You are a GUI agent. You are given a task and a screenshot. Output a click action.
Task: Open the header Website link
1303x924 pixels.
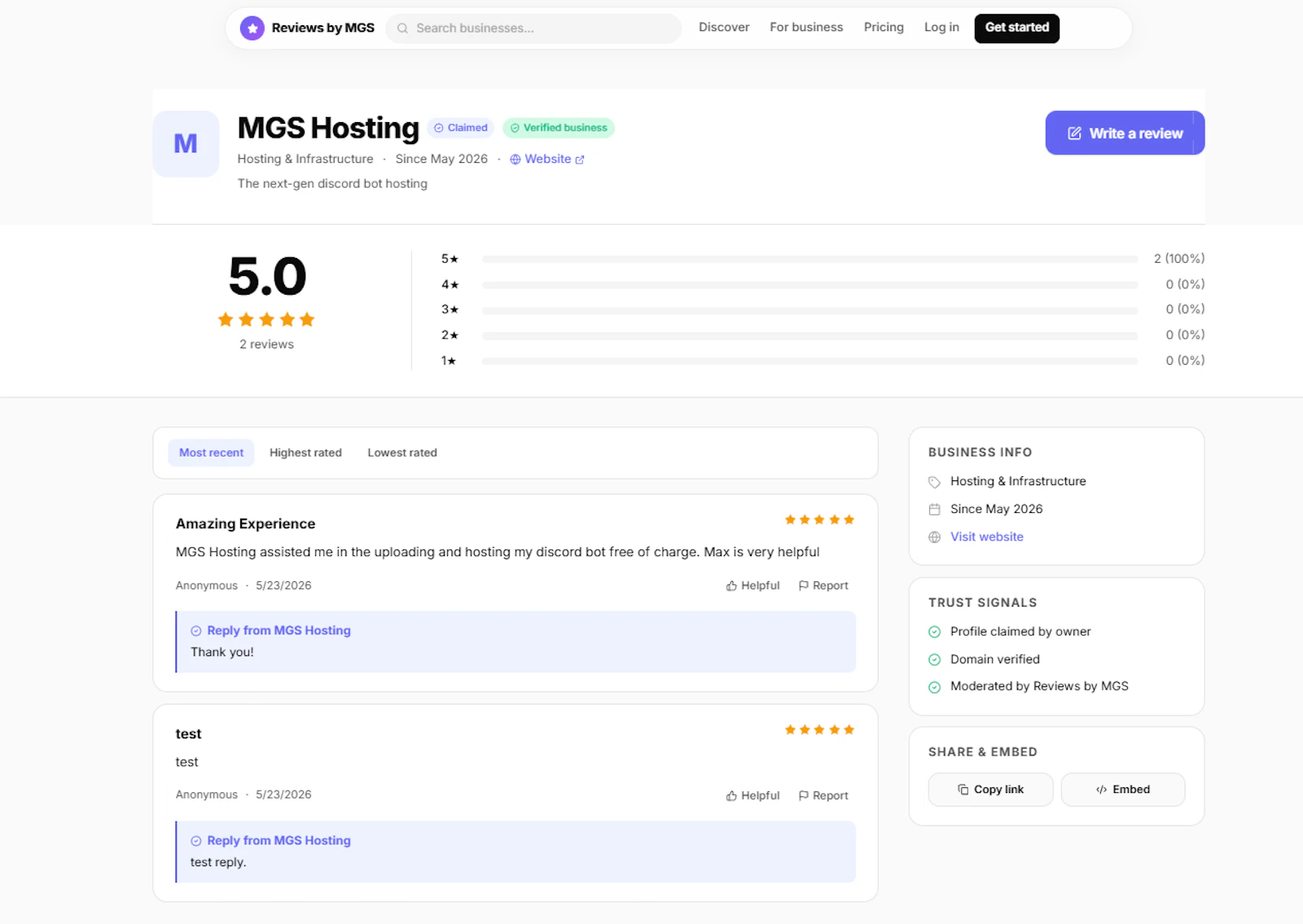coord(547,159)
